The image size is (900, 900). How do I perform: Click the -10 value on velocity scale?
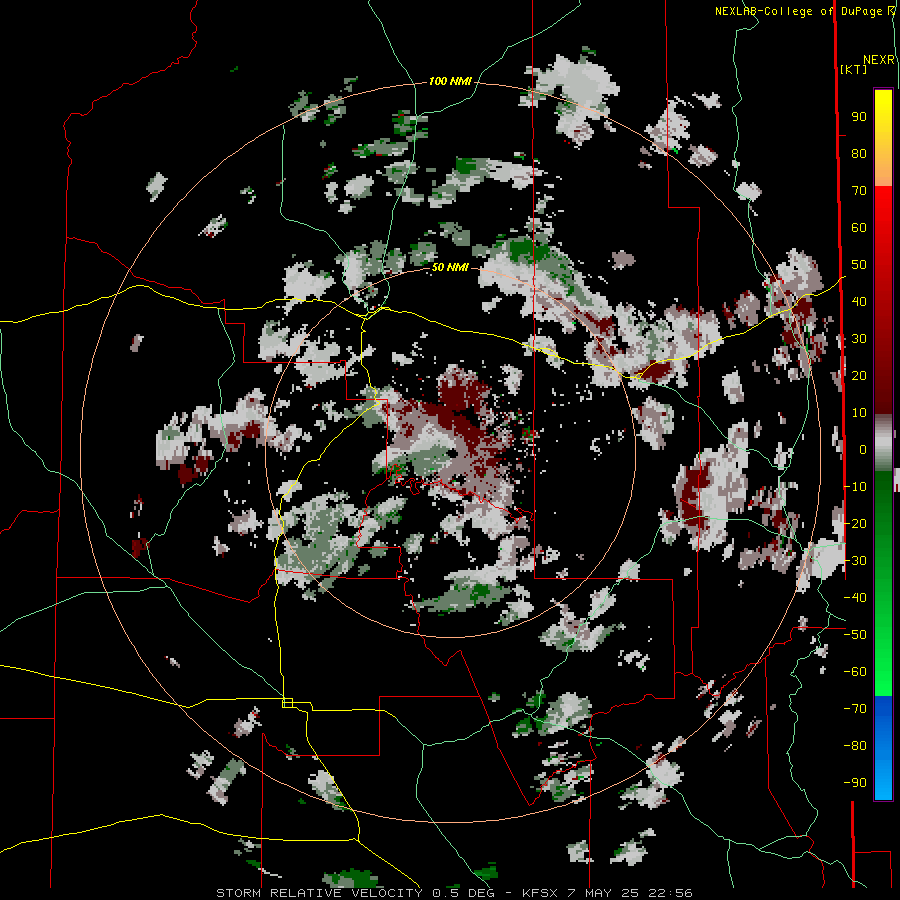pos(855,487)
